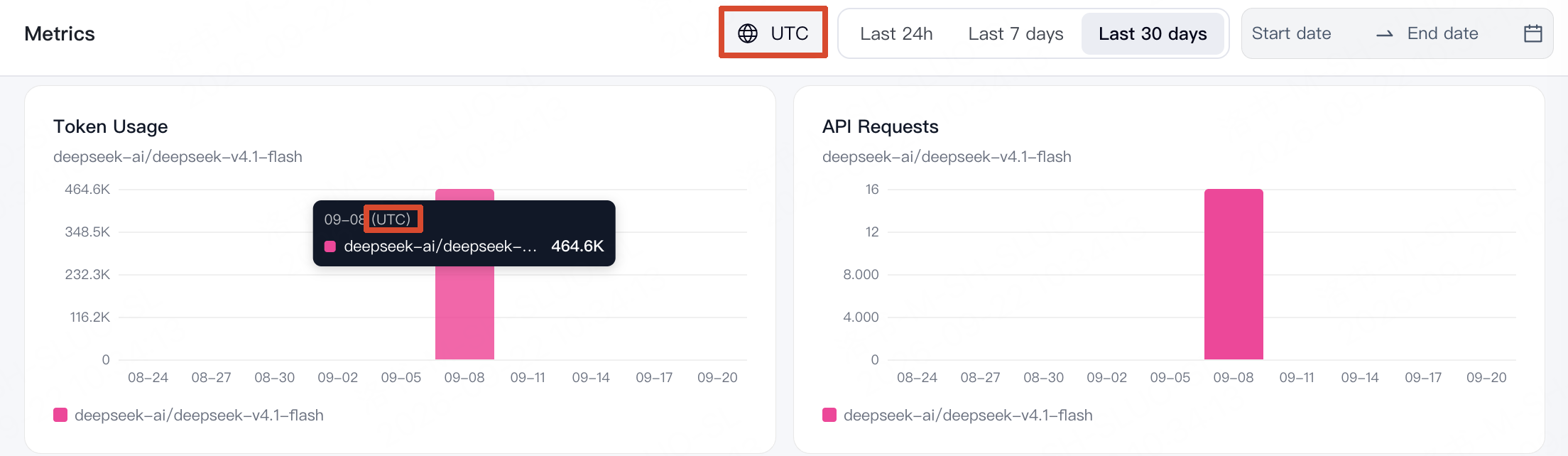Click the Start date field

pos(1291,33)
